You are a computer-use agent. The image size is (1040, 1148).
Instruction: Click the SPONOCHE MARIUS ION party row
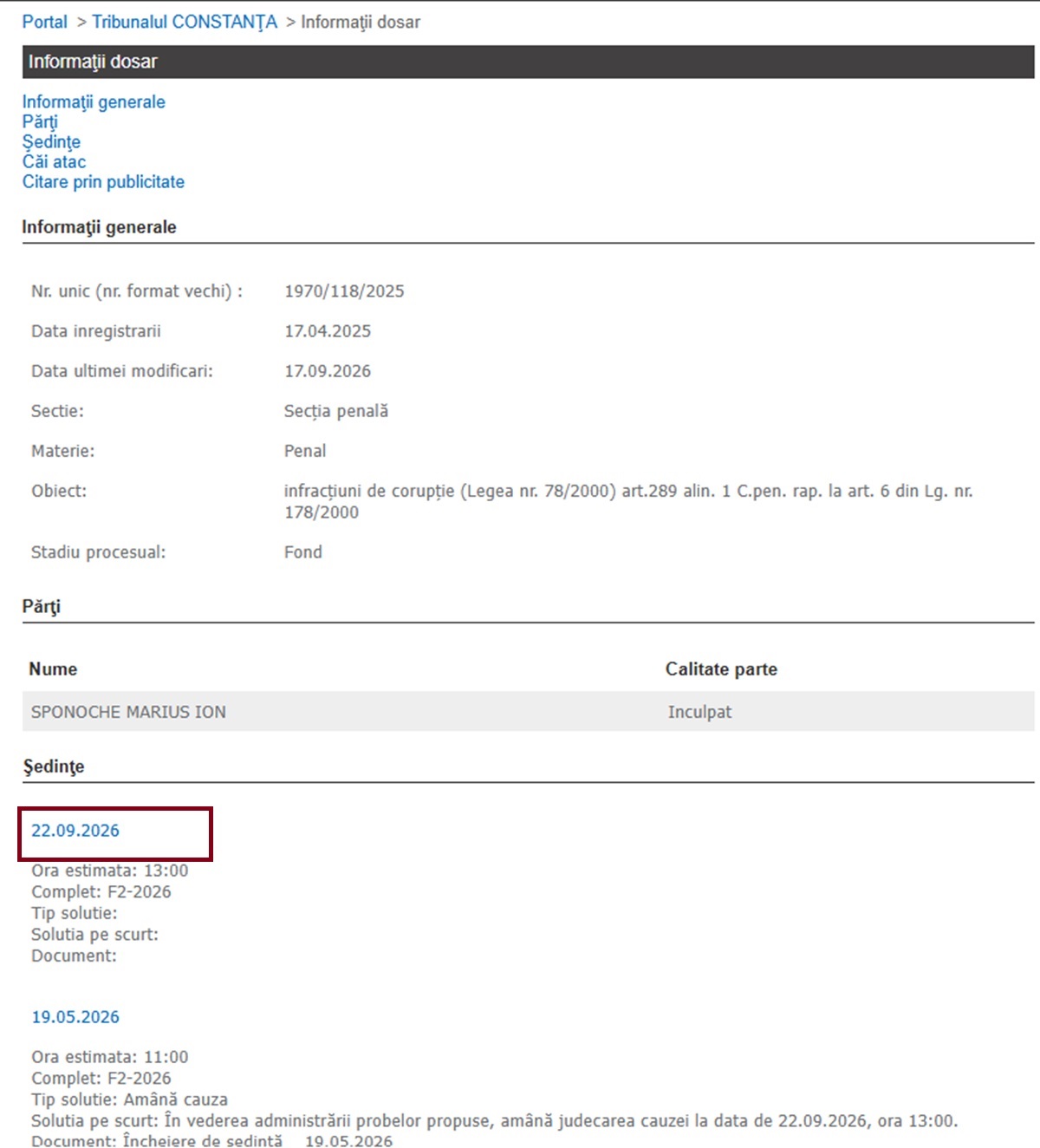528,712
